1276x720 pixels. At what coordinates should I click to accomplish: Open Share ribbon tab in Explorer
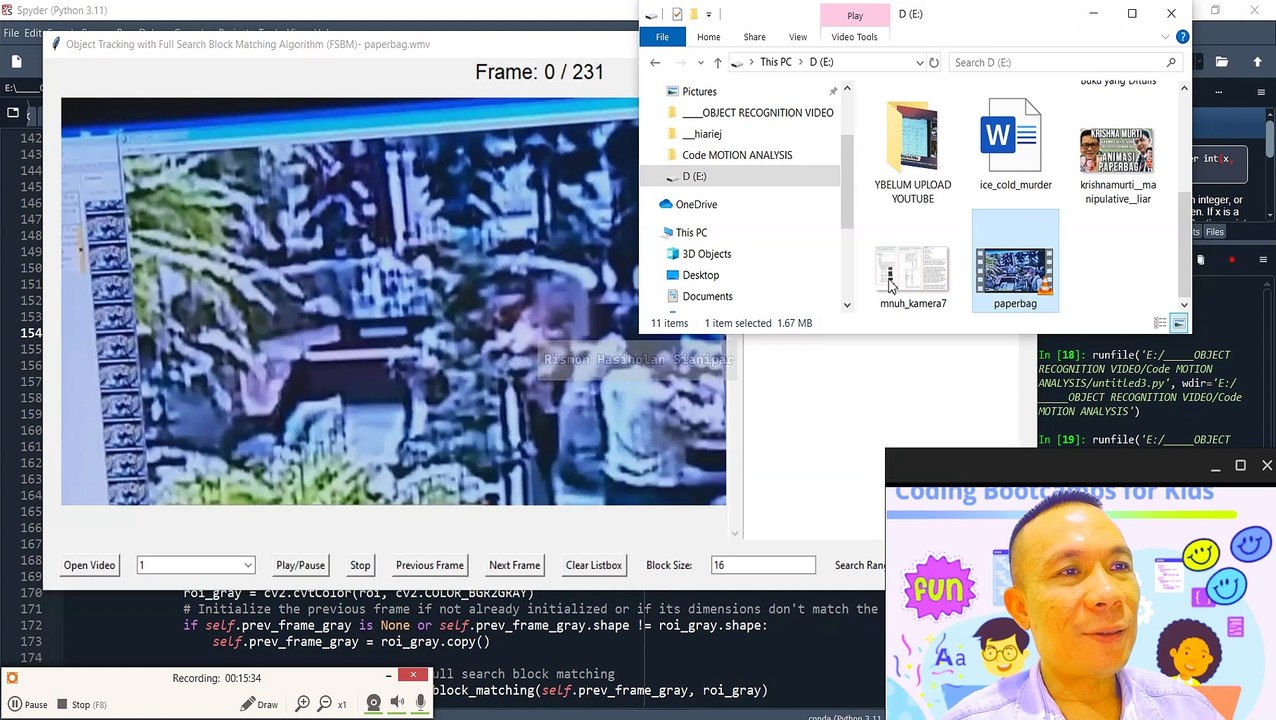(x=754, y=37)
